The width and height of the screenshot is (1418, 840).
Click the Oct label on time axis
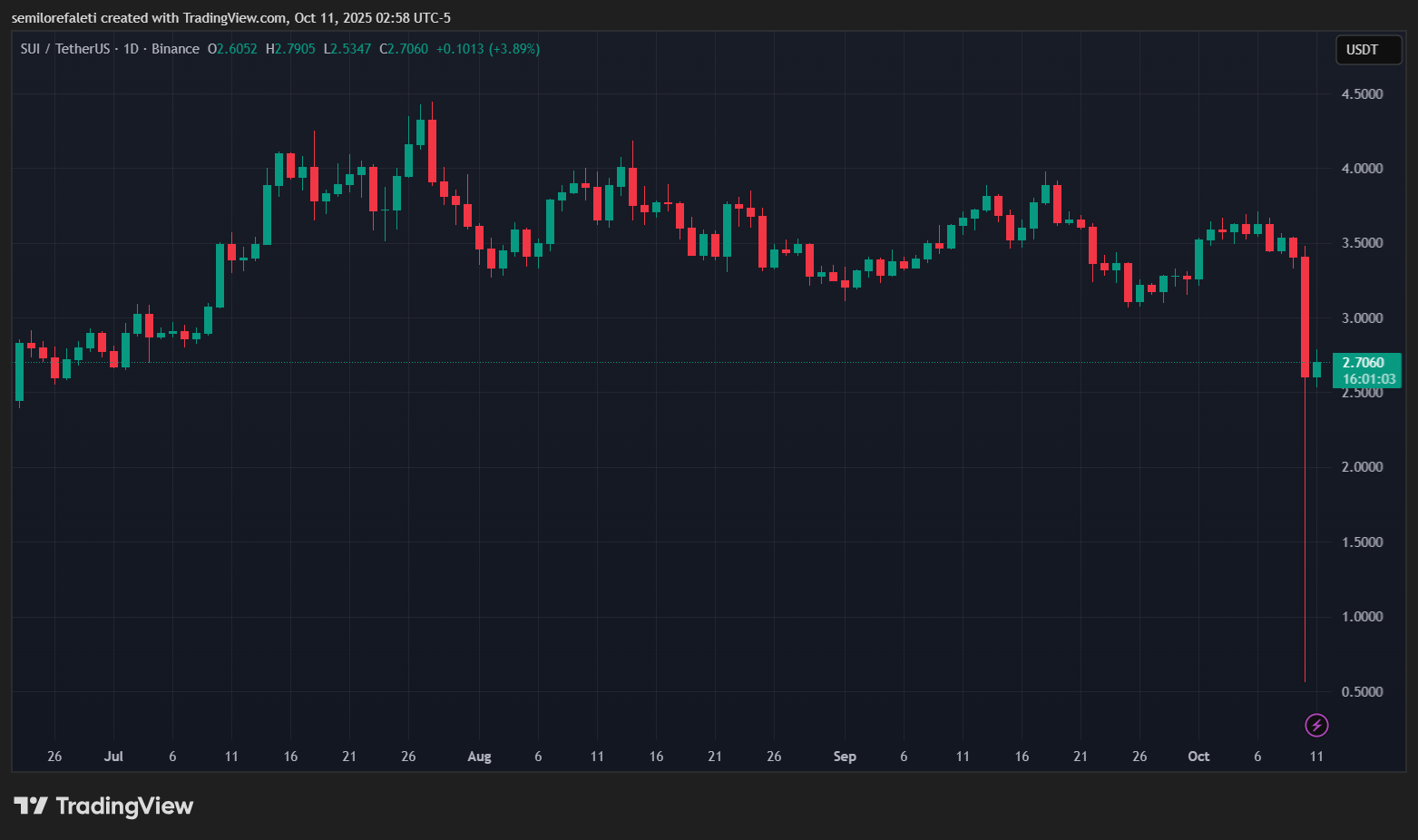(1198, 757)
